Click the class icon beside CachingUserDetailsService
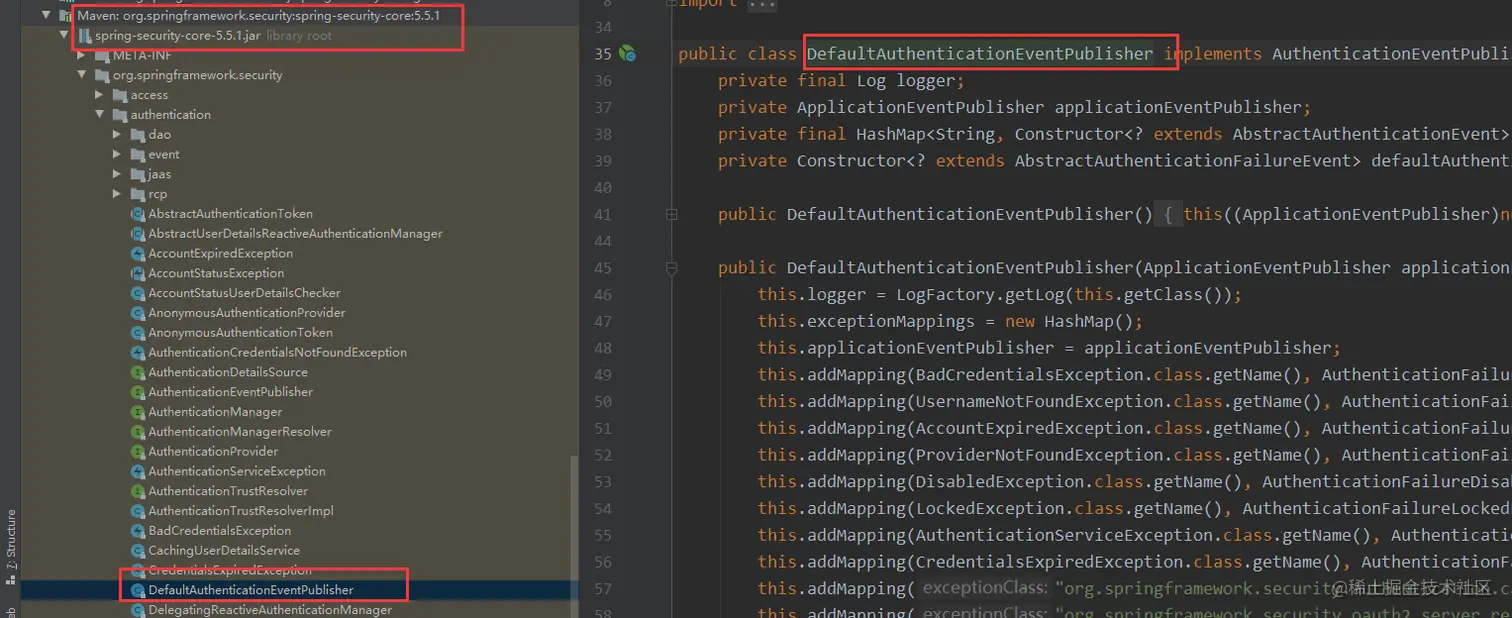The width and height of the screenshot is (1512, 618). pyautogui.click(x=139, y=551)
